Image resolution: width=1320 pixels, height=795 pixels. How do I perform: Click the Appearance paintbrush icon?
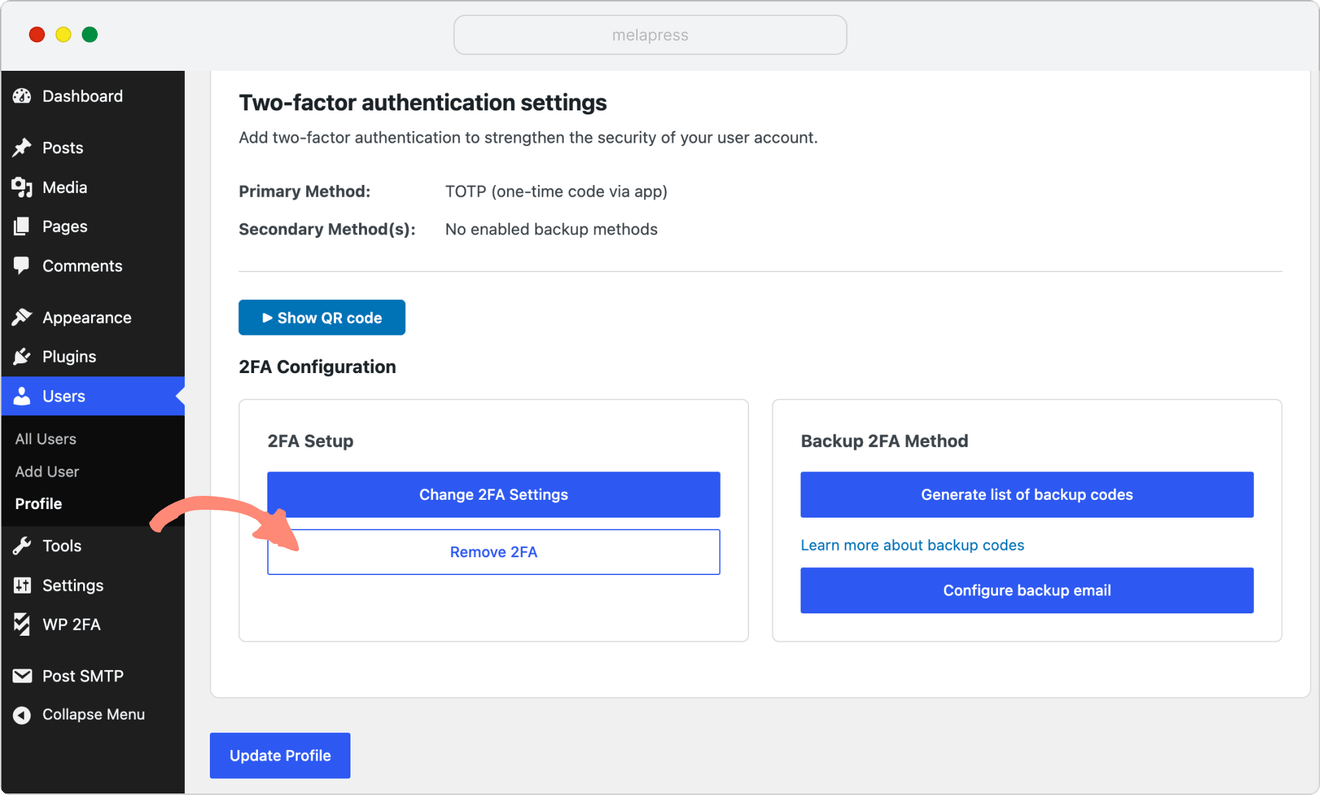coord(21,317)
